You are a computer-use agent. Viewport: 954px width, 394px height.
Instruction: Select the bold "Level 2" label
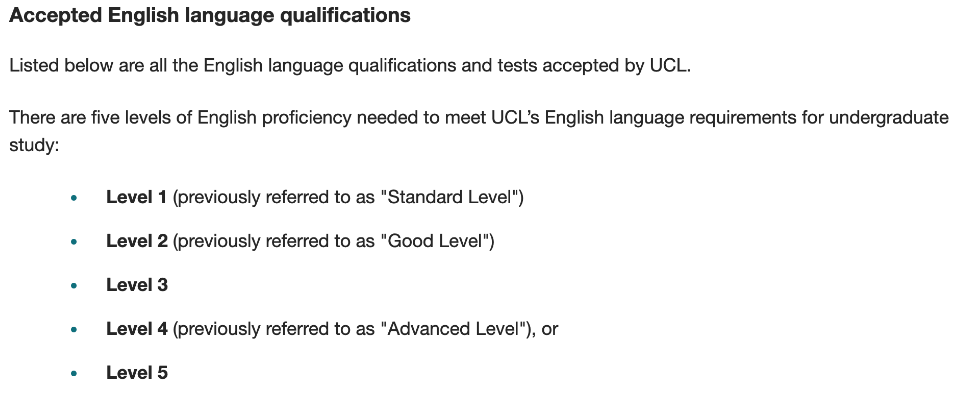point(137,241)
